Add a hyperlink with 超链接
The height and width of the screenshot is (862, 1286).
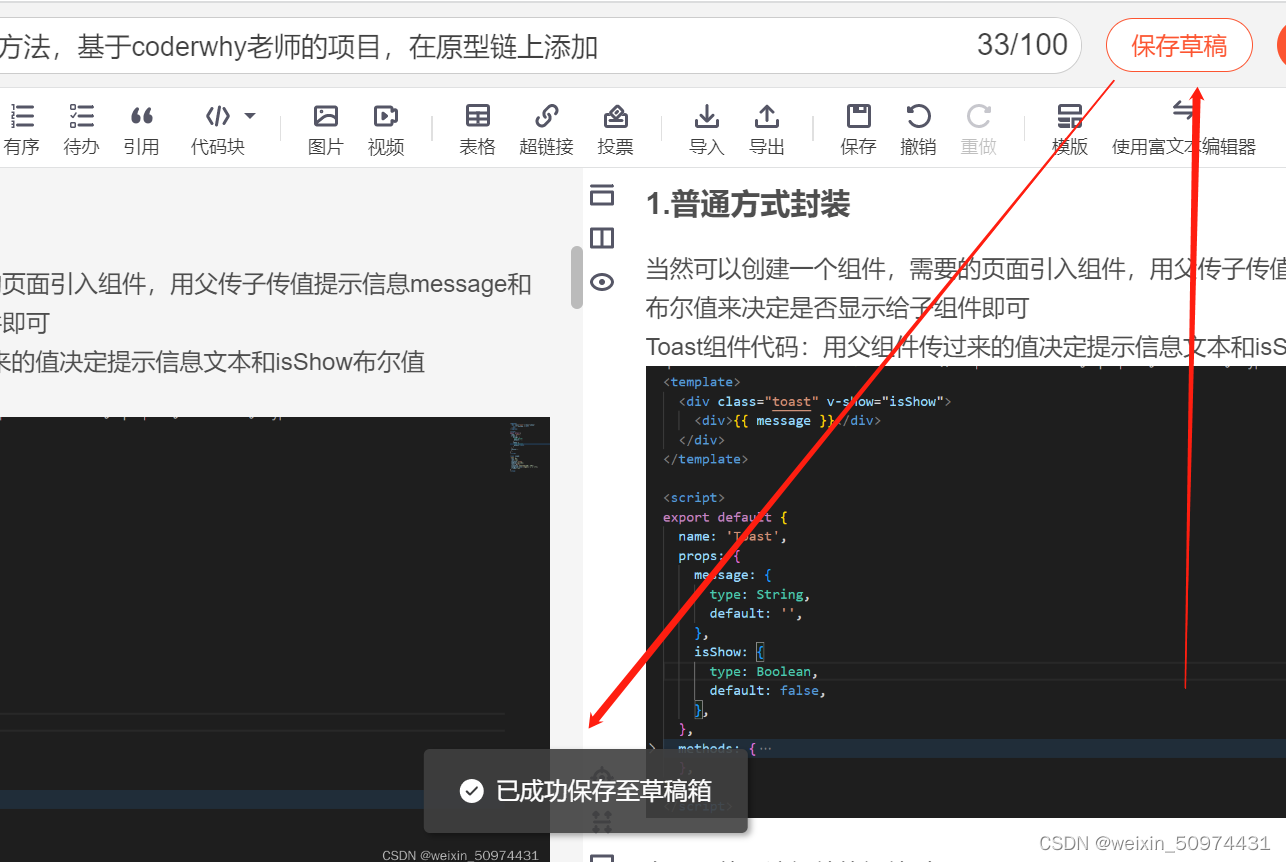point(546,129)
